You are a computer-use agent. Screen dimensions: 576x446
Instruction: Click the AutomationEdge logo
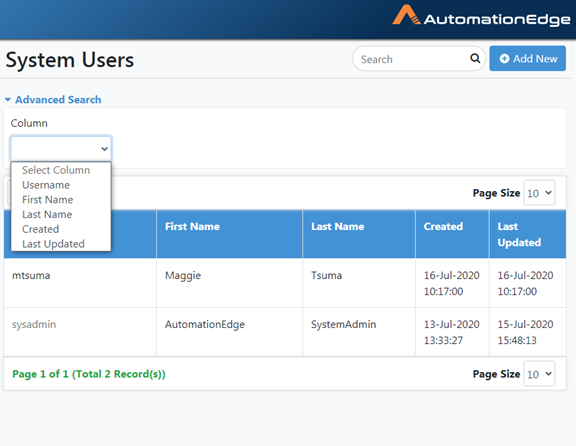click(x=481, y=16)
